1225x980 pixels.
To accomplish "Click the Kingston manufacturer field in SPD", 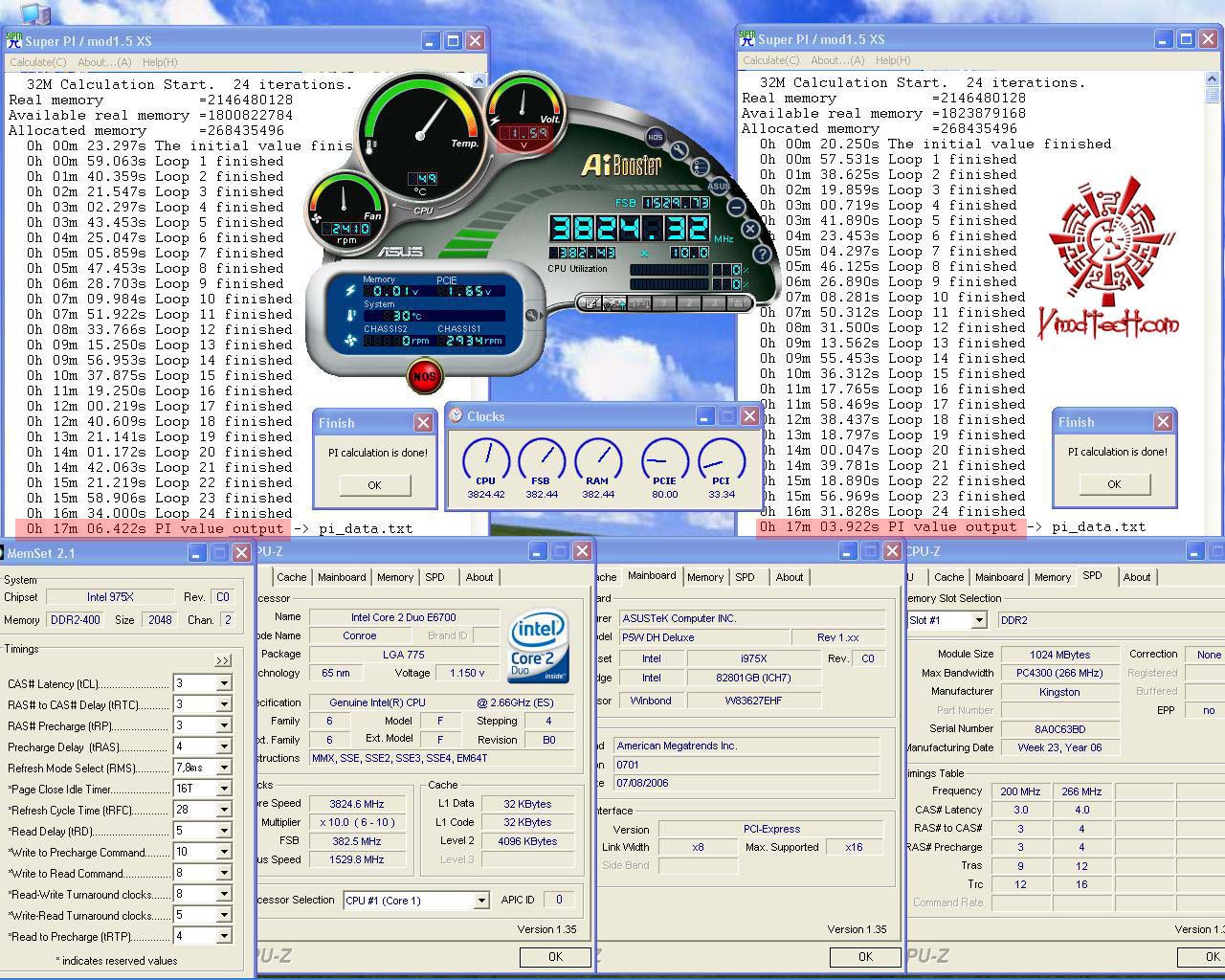I will click(1059, 691).
